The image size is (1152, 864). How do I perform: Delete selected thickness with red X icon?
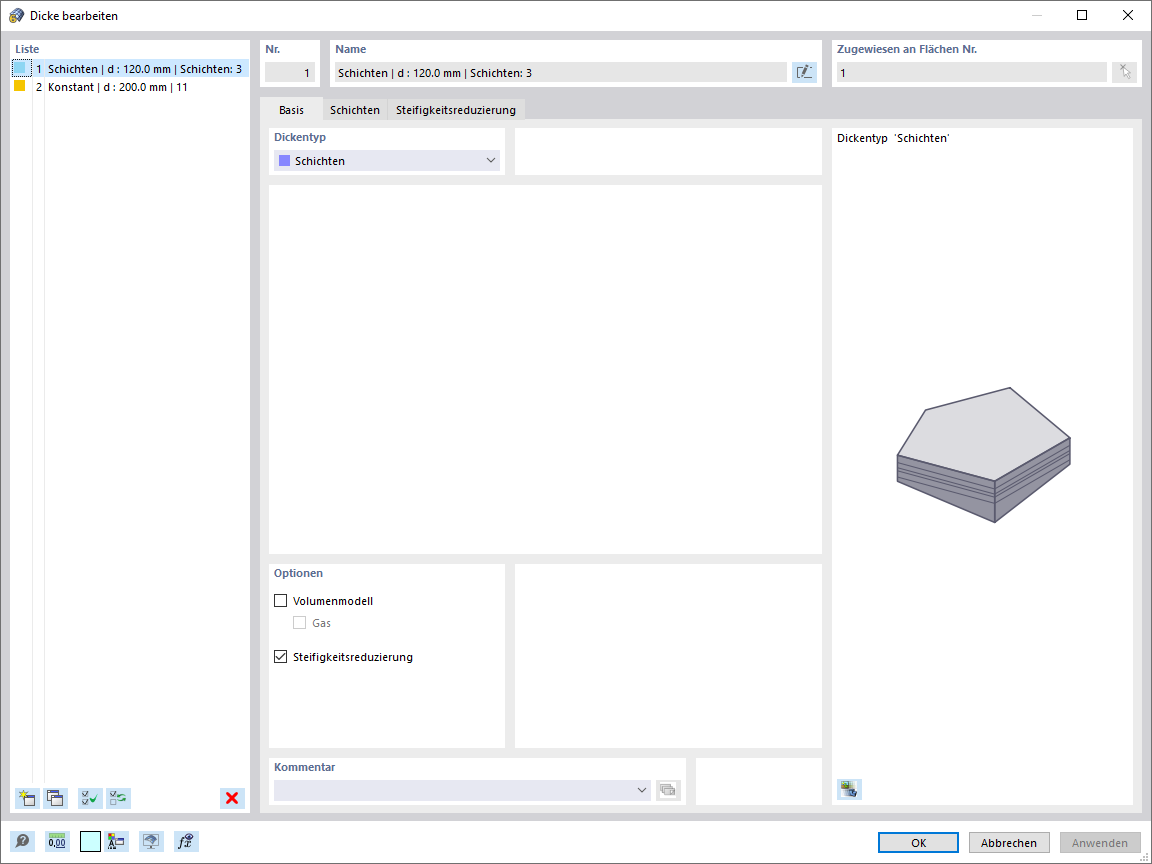(232, 798)
